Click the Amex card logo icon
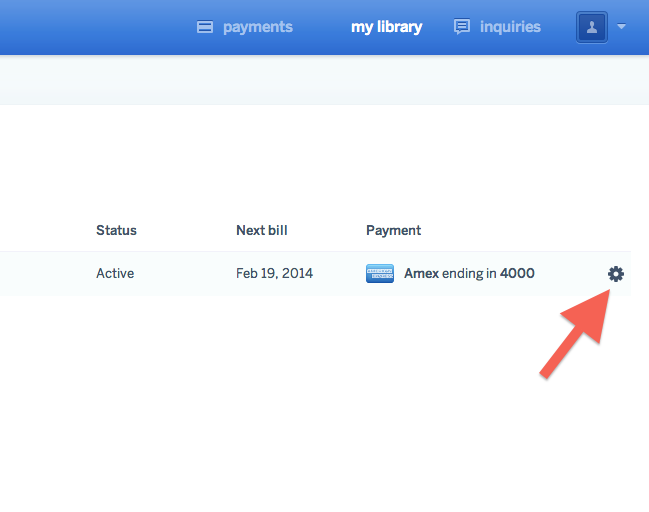Viewport: 649px width, 512px height. coord(380,273)
